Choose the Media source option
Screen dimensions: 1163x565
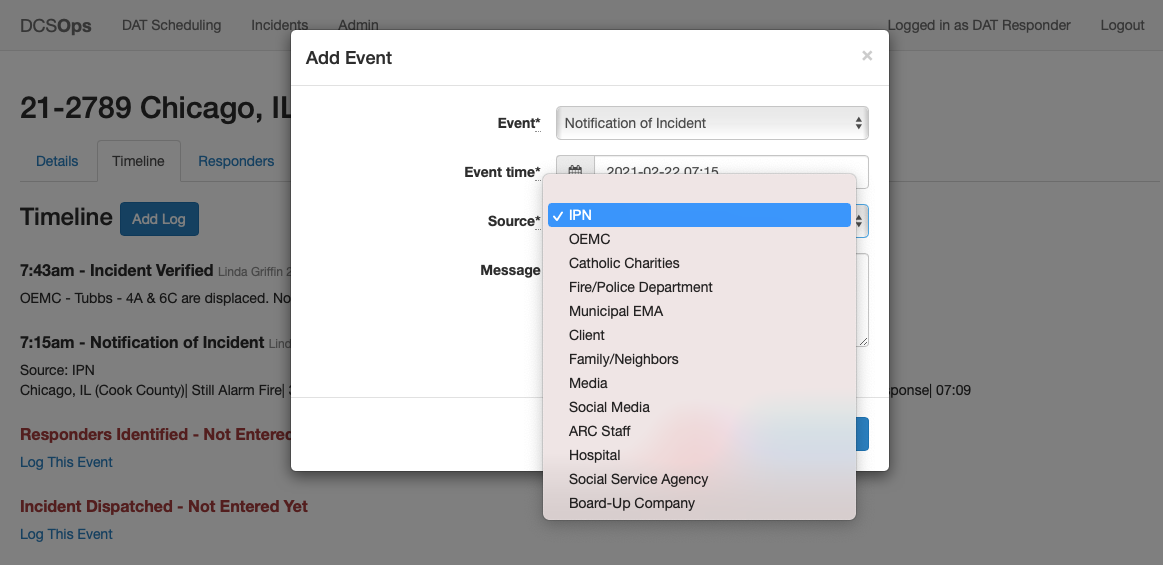click(699, 383)
